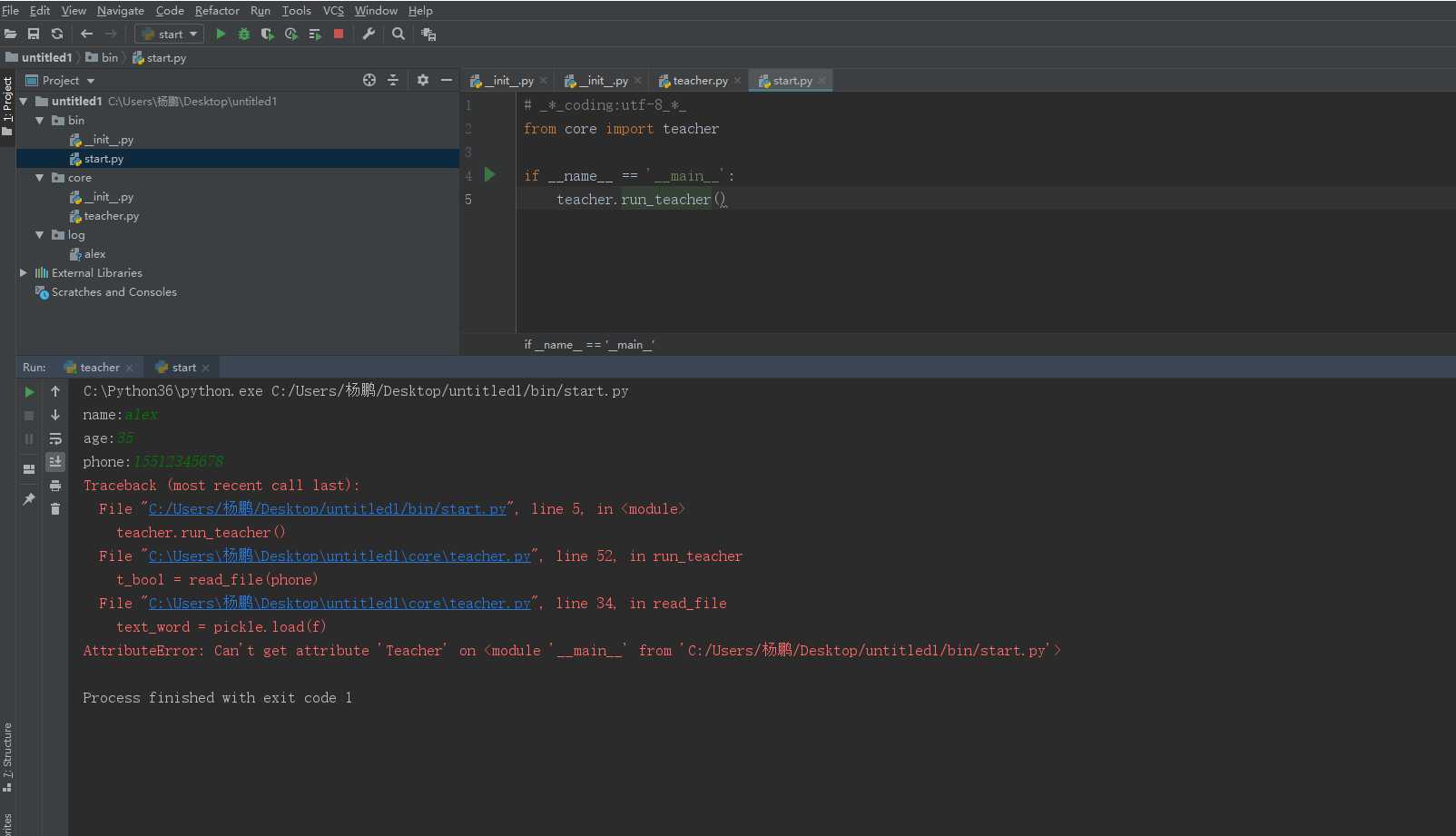Expand External Libraries node
Screen dimensions: 1456x836
(24, 273)
